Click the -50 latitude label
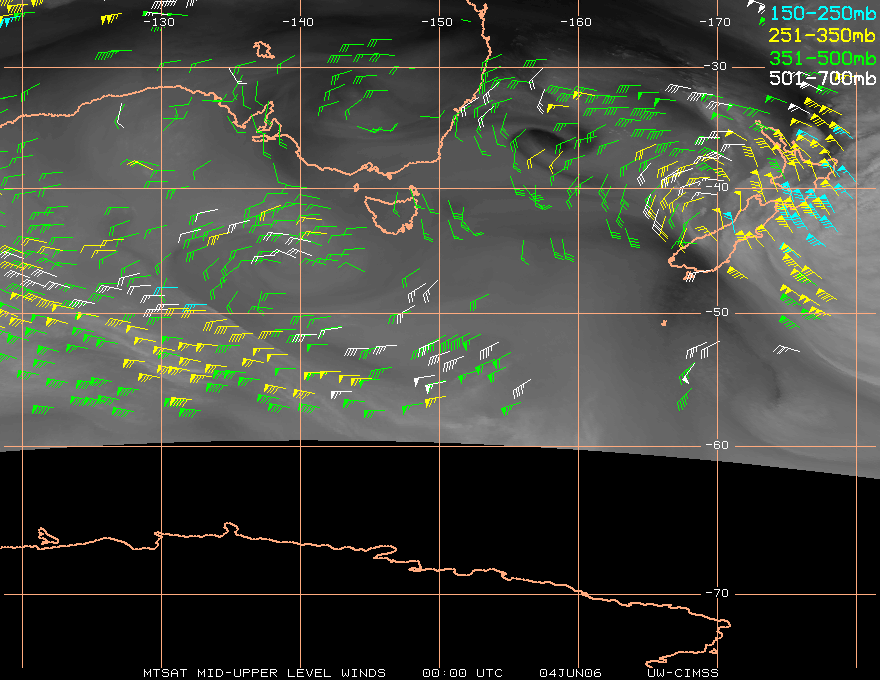 click(718, 312)
